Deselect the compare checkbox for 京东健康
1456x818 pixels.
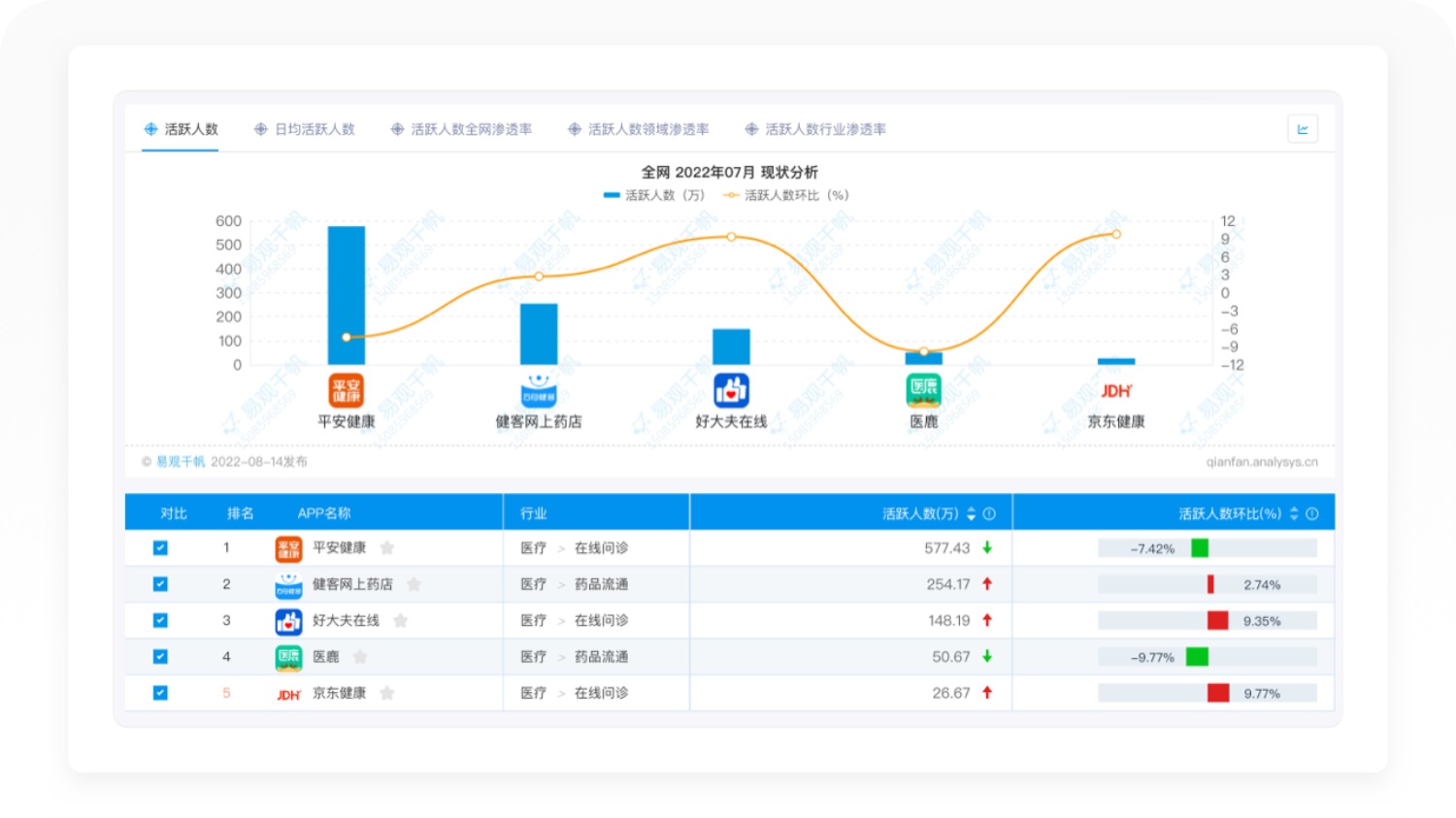(160, 693)
